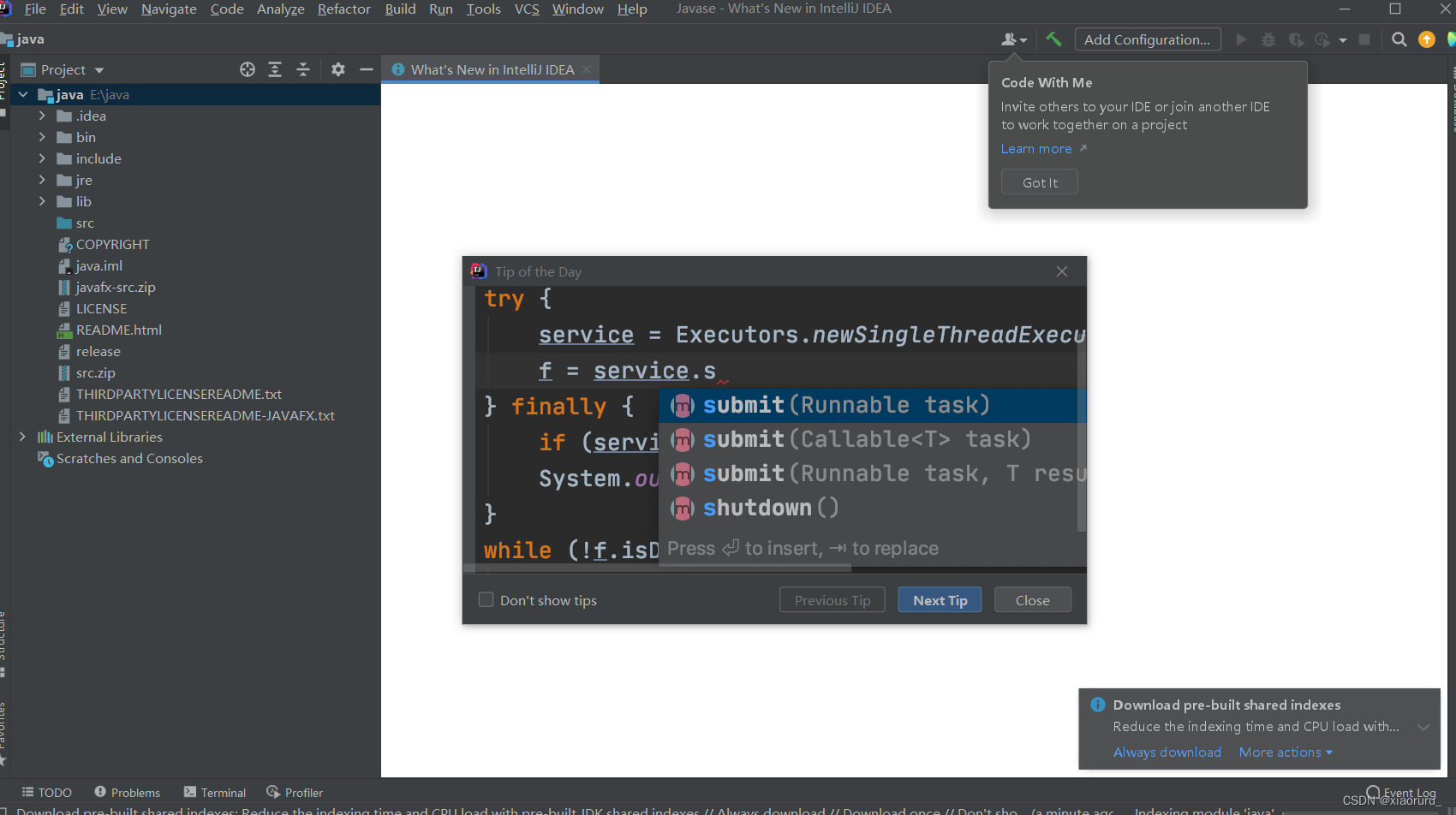Expand External Libraries node
Screen dimensions: 1456x815
[x=23, y=437]
